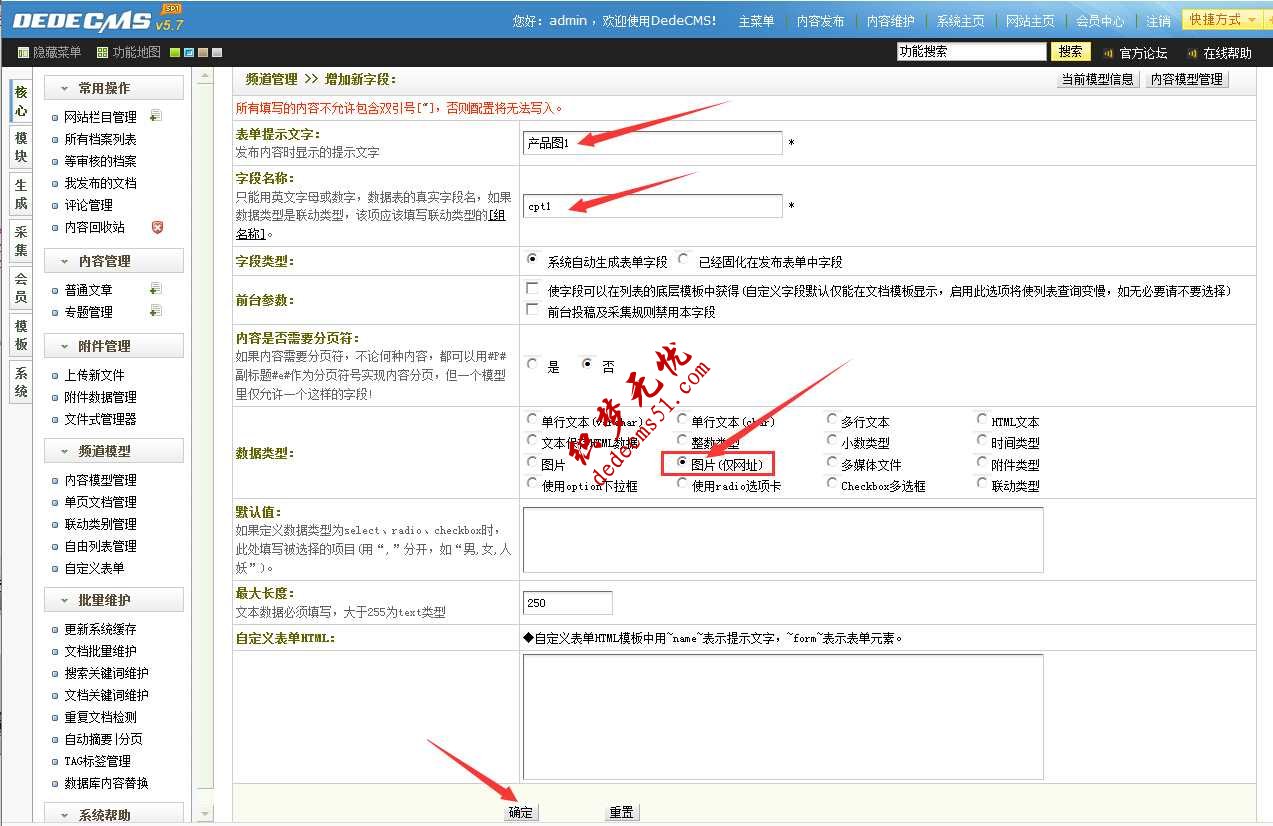This screenshot has height=826, width=1273.
Task: Click the 字段名称 input containing cpt1
Action: pos(651,205)
